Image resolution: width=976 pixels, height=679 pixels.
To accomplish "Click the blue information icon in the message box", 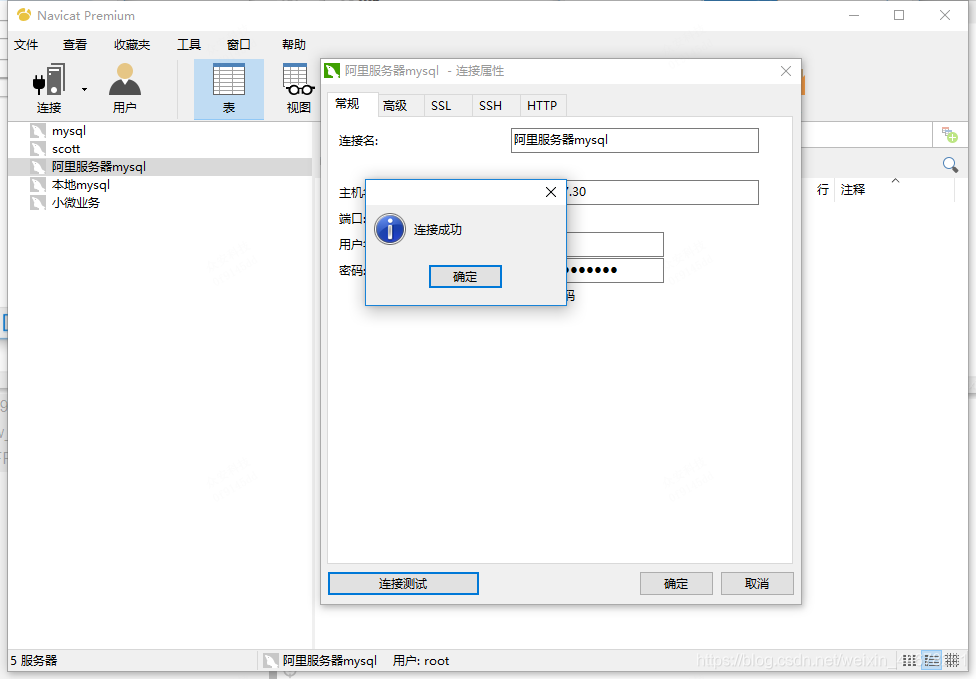I will click(390, 229).
